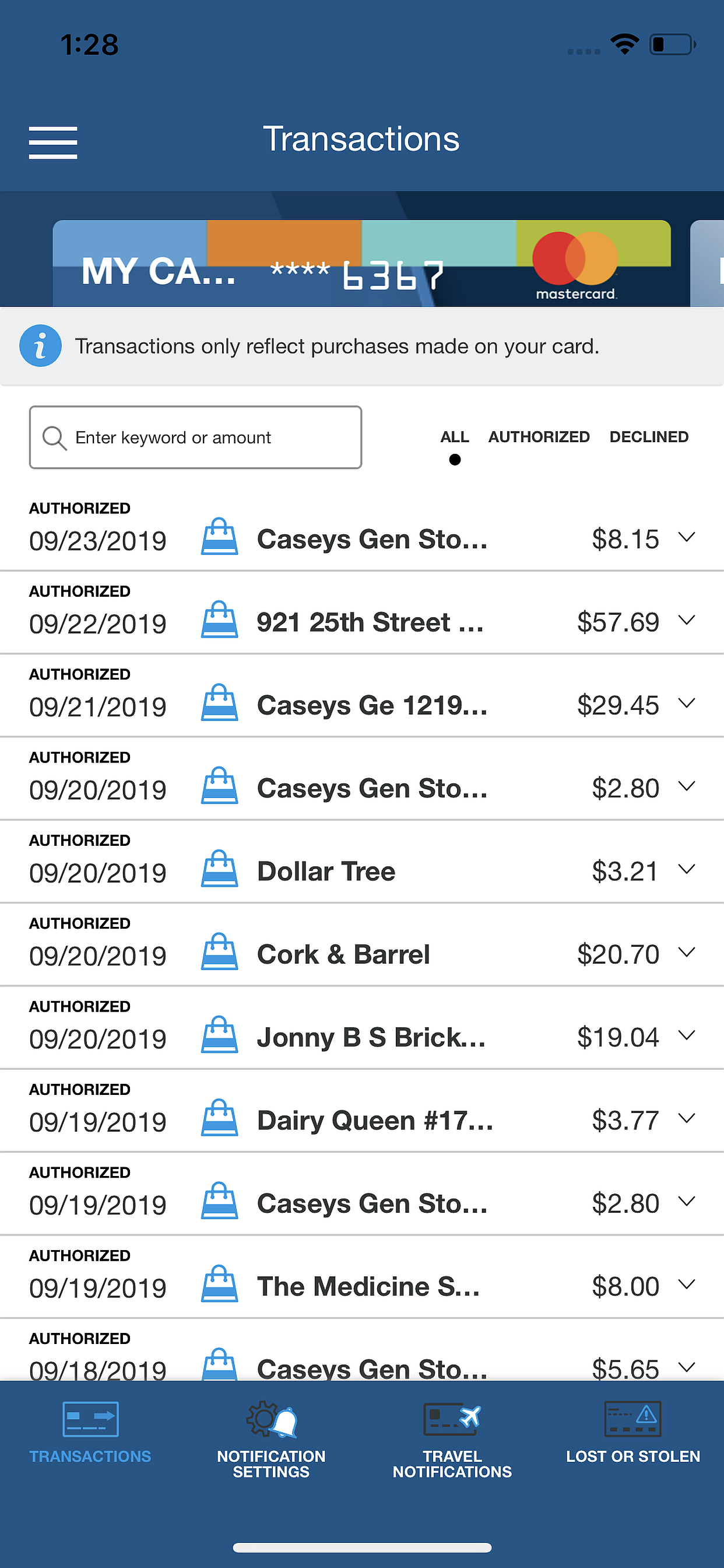Filter transactions by ALL
Screen dimensions: 724x1568
[455, 437]
